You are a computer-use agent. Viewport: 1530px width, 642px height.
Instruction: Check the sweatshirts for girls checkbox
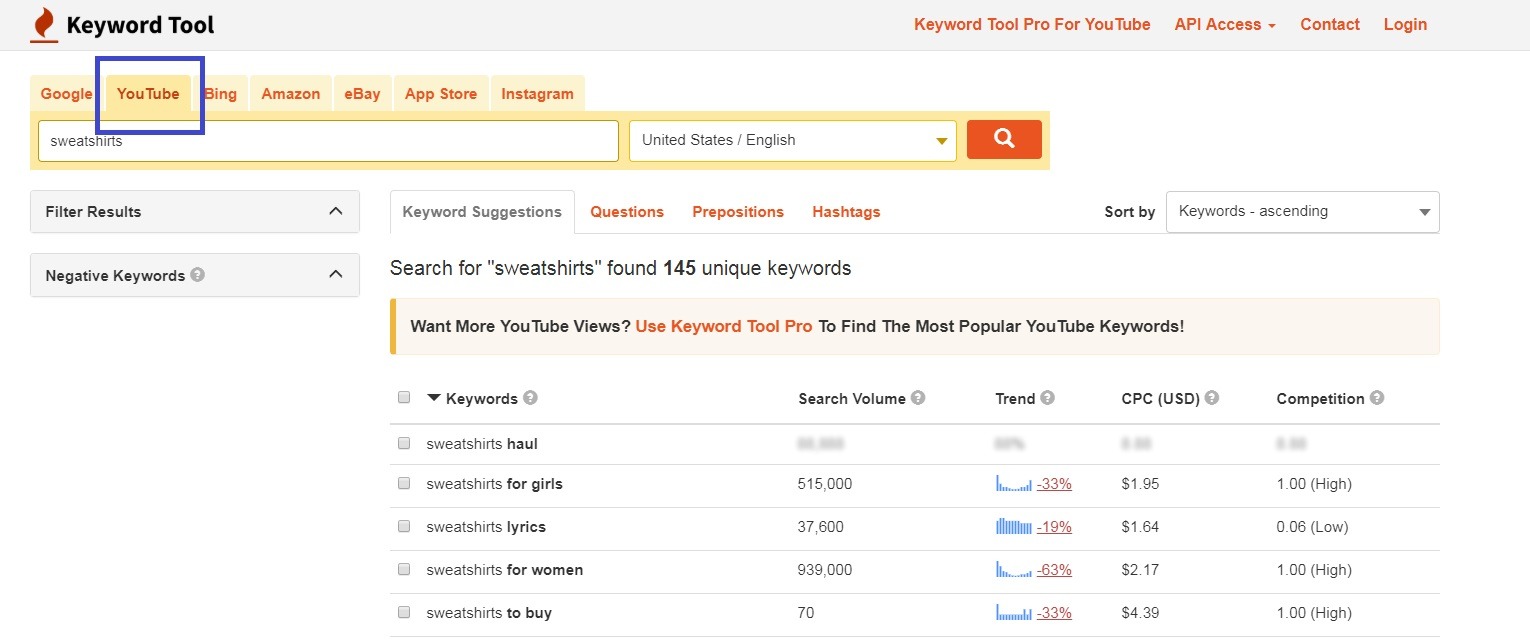(x=404, y=483)
